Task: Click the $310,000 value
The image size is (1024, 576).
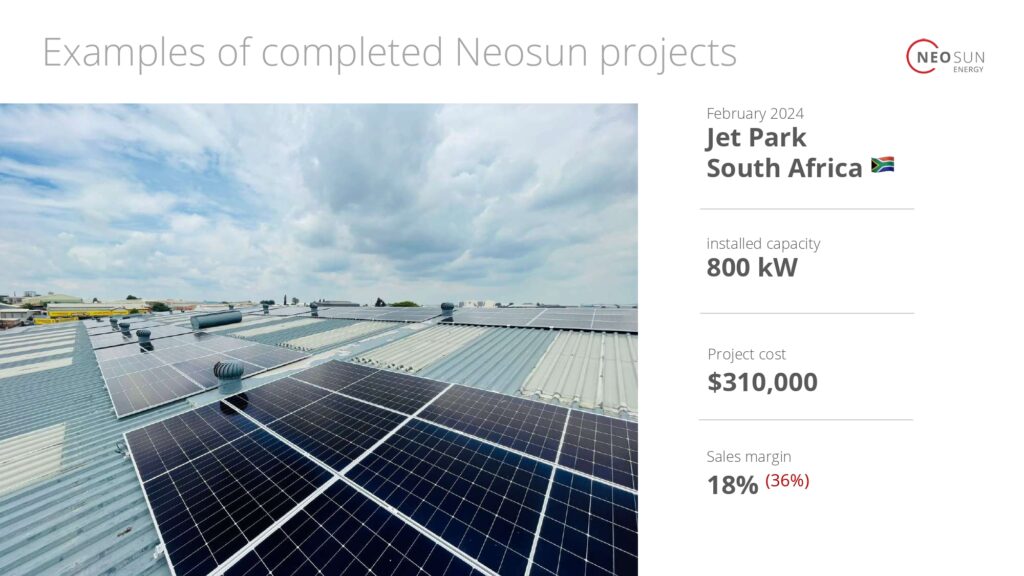Action: [762, 382]
